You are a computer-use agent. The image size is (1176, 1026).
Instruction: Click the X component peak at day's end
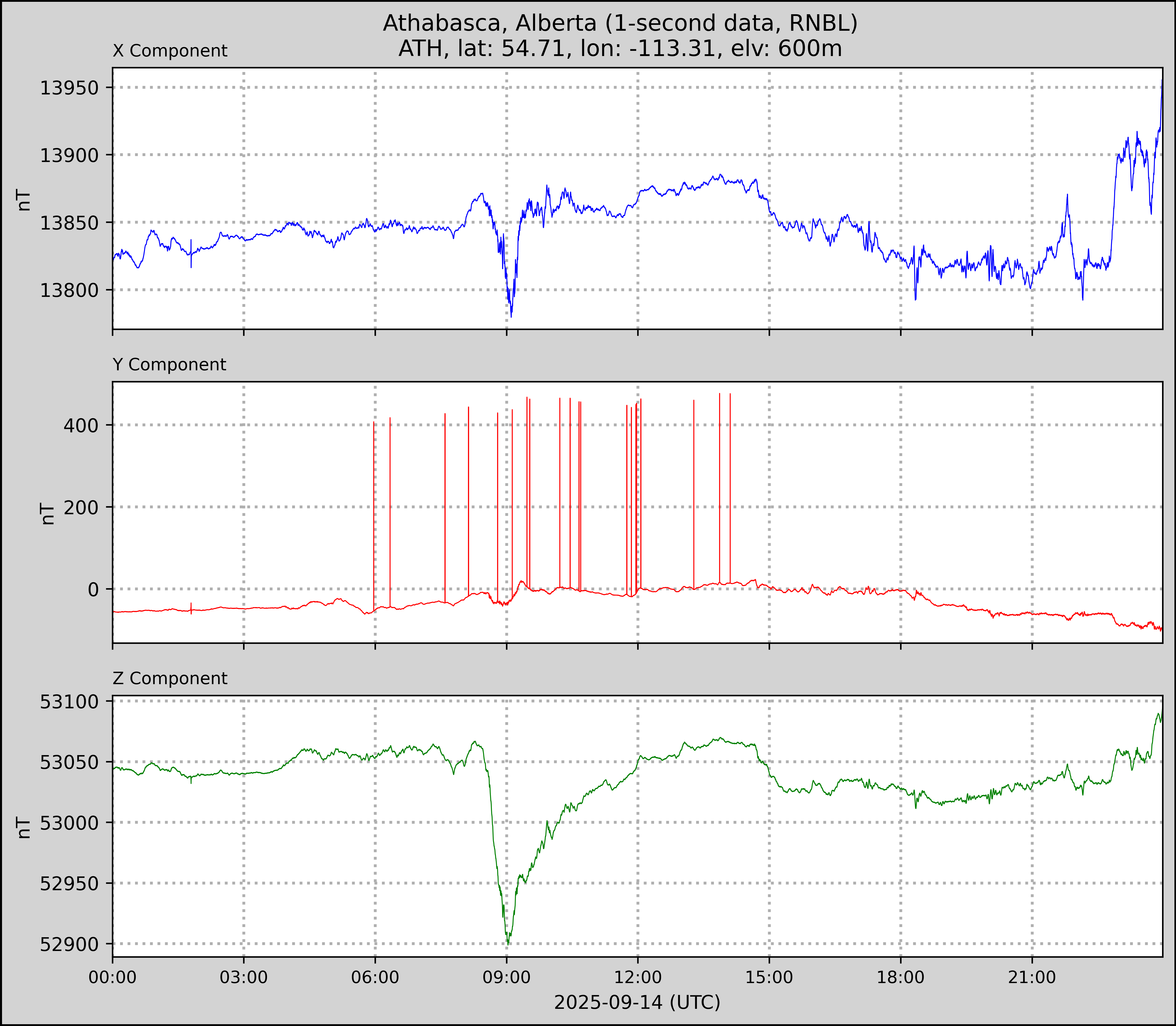[x=1162, y=81]
